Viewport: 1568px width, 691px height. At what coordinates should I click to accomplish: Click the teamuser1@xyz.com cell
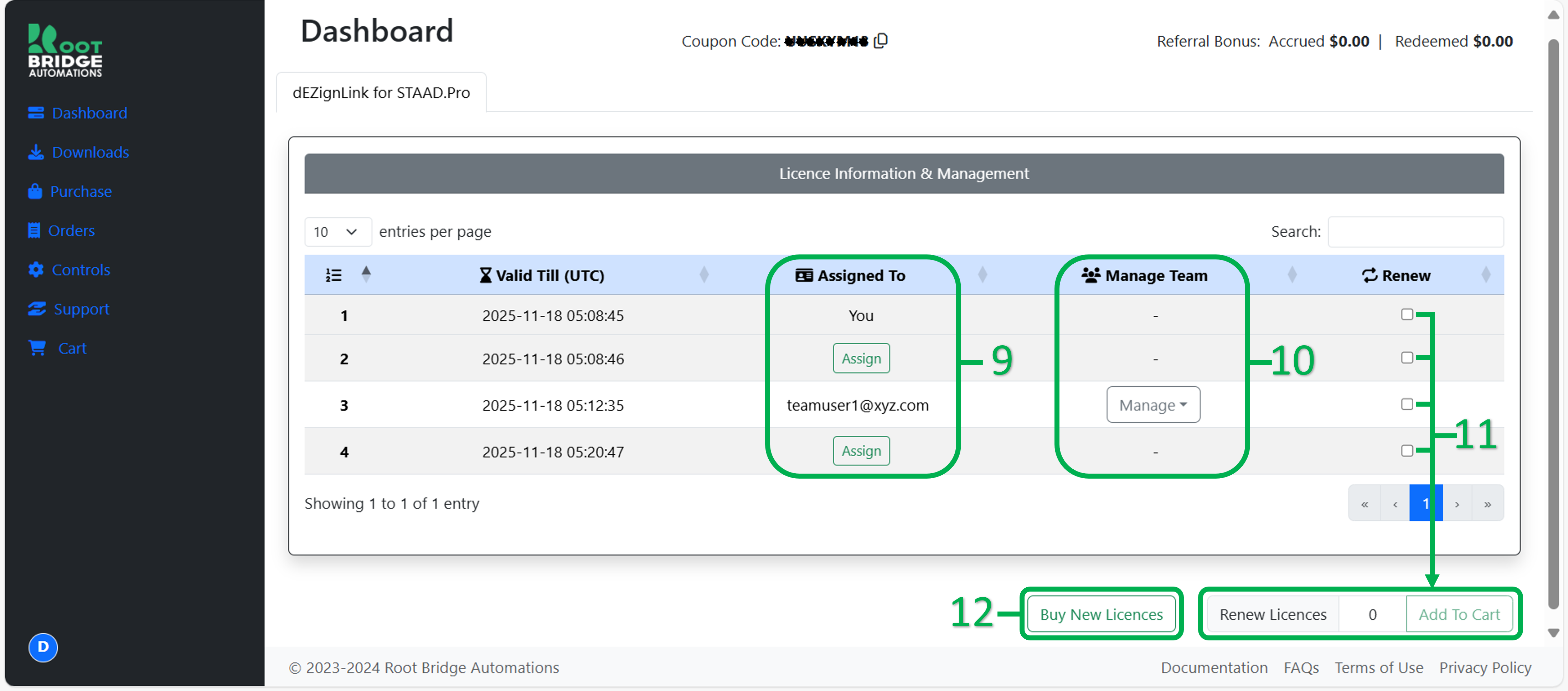coord(857,406)
